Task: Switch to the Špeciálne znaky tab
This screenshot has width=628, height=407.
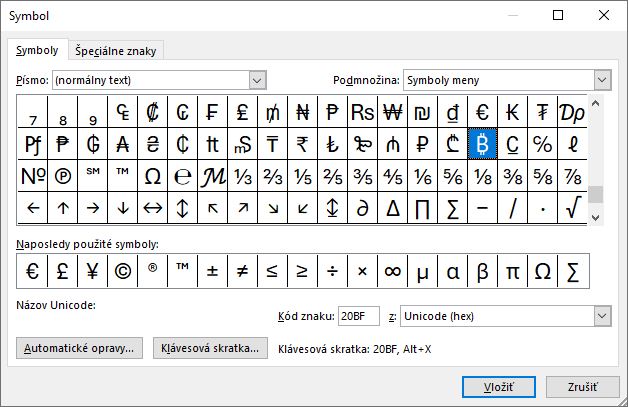Action: point(116,51)
